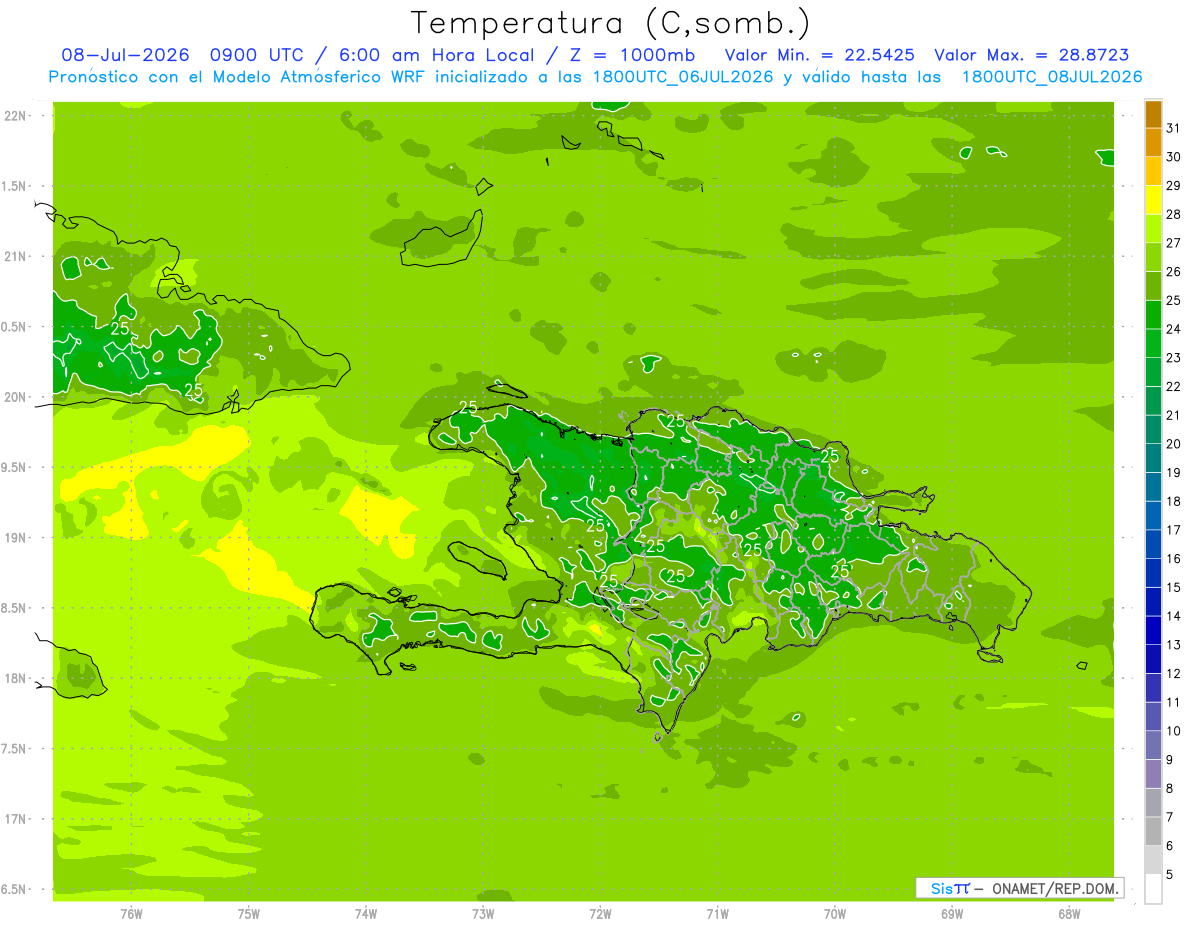Select initialization time '1800UTC_06JUL2026'
The width and height of the screenshot is (1200, 927).
pos(683,77)
